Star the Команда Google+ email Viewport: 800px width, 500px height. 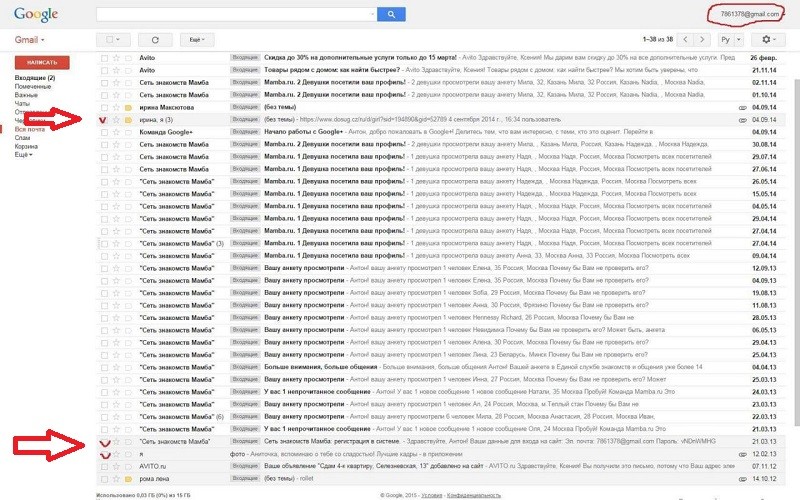pyautogui.click(x=116, y=132)
